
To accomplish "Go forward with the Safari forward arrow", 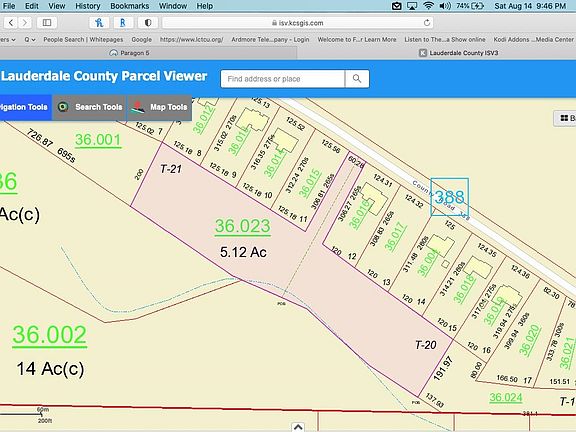I will point(25,23).
